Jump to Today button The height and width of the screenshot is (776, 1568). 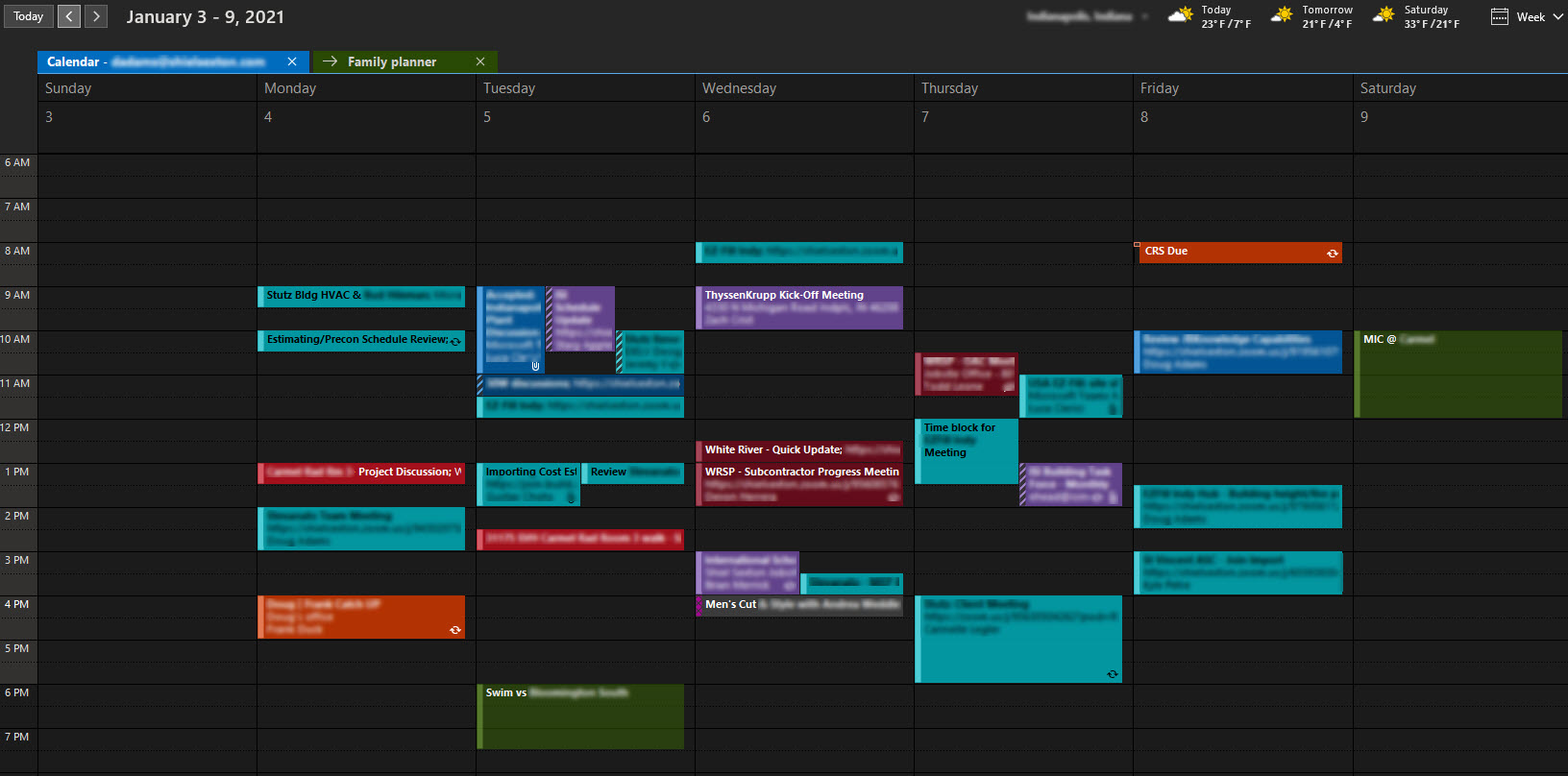pyautogui.click(x=28, y=16)
